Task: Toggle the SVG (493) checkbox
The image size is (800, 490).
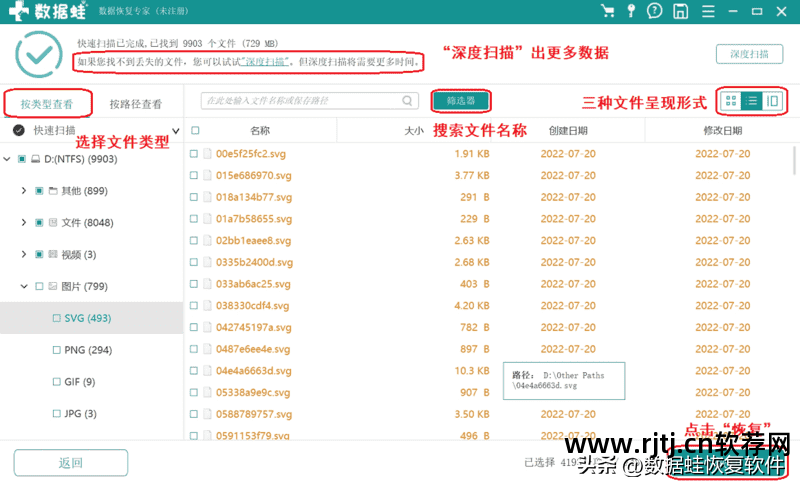Action: click(57, 318)
